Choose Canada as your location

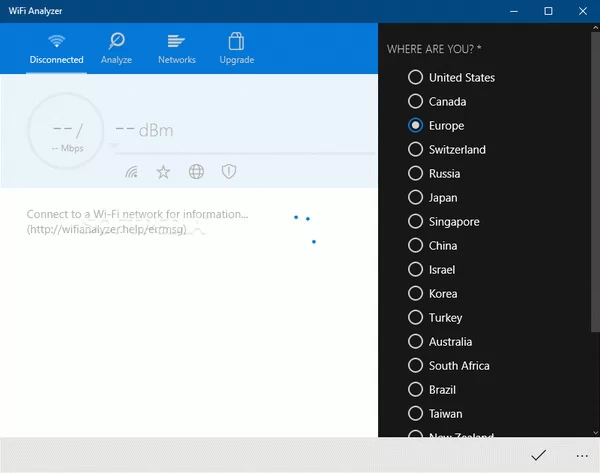(416, 101)
